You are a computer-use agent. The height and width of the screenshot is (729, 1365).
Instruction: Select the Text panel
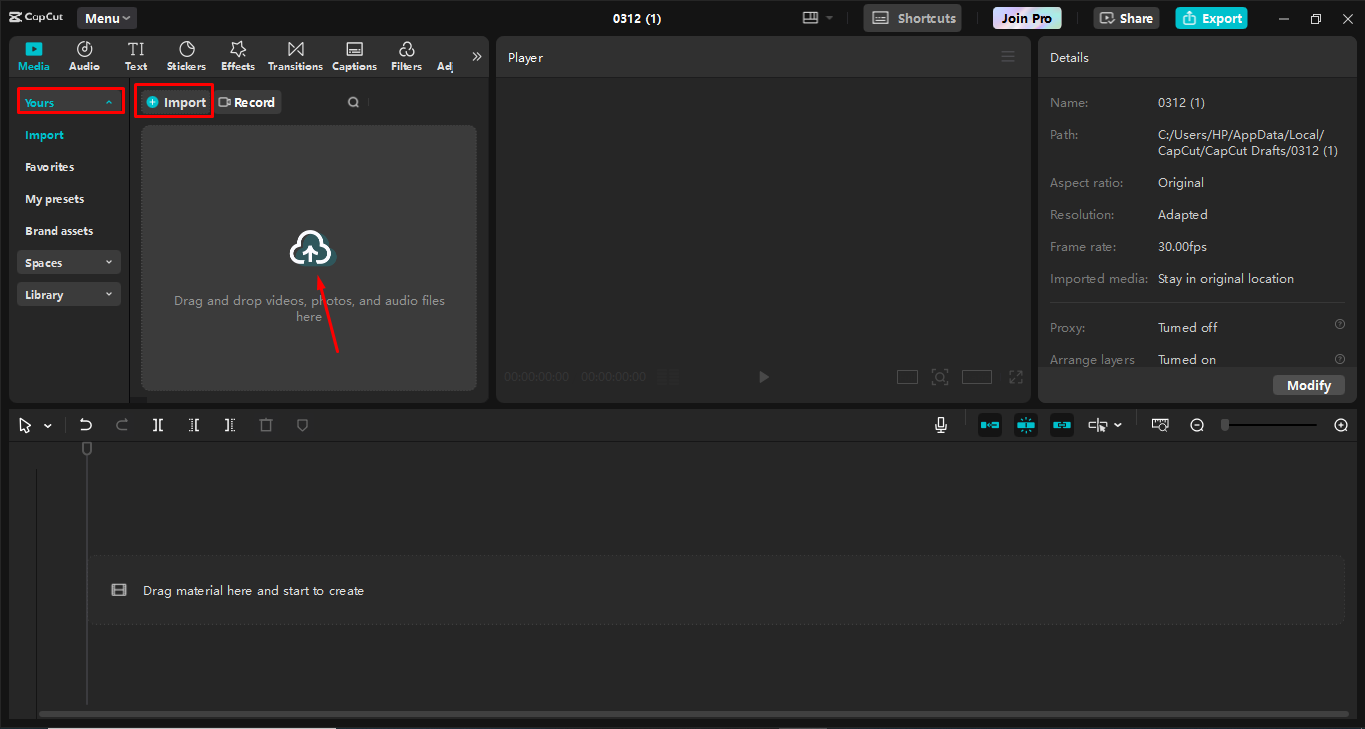tap(136, 55)
